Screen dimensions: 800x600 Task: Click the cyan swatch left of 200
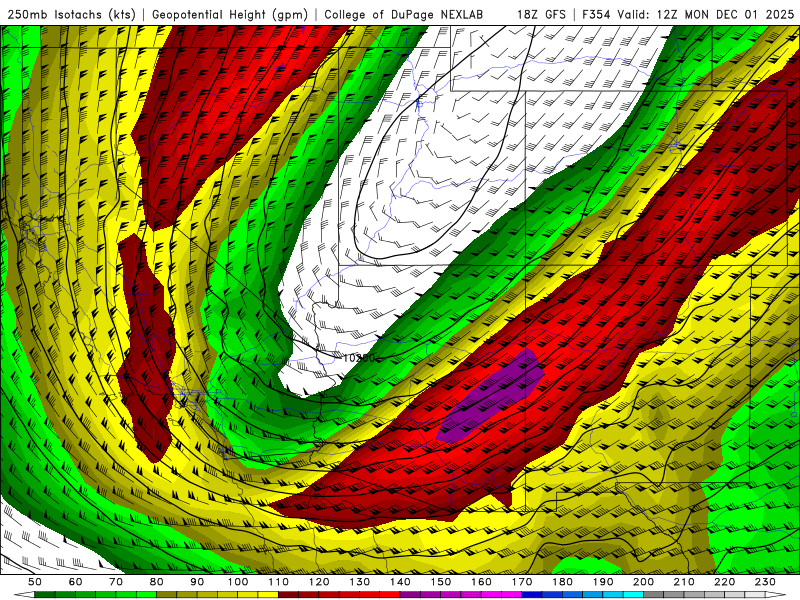[x=633, y=594]
